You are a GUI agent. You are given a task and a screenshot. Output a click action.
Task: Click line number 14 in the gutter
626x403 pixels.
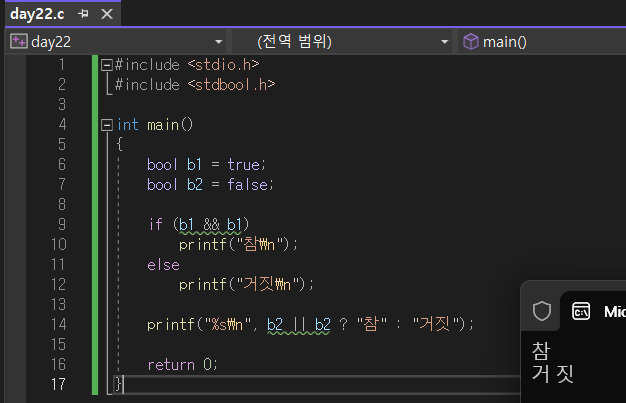[x=59, y=324]
